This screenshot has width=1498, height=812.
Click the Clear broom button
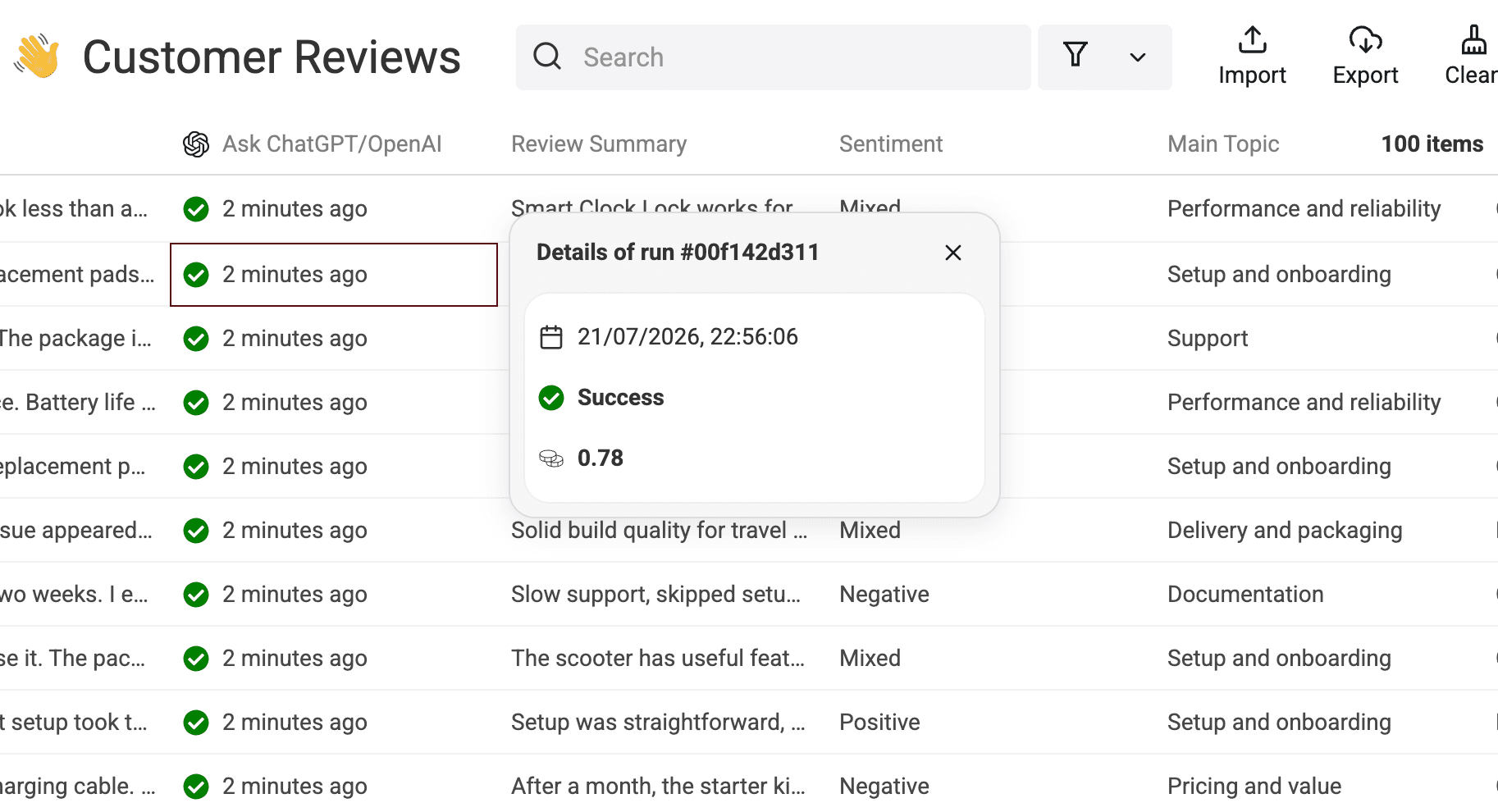click(1472, 57)
